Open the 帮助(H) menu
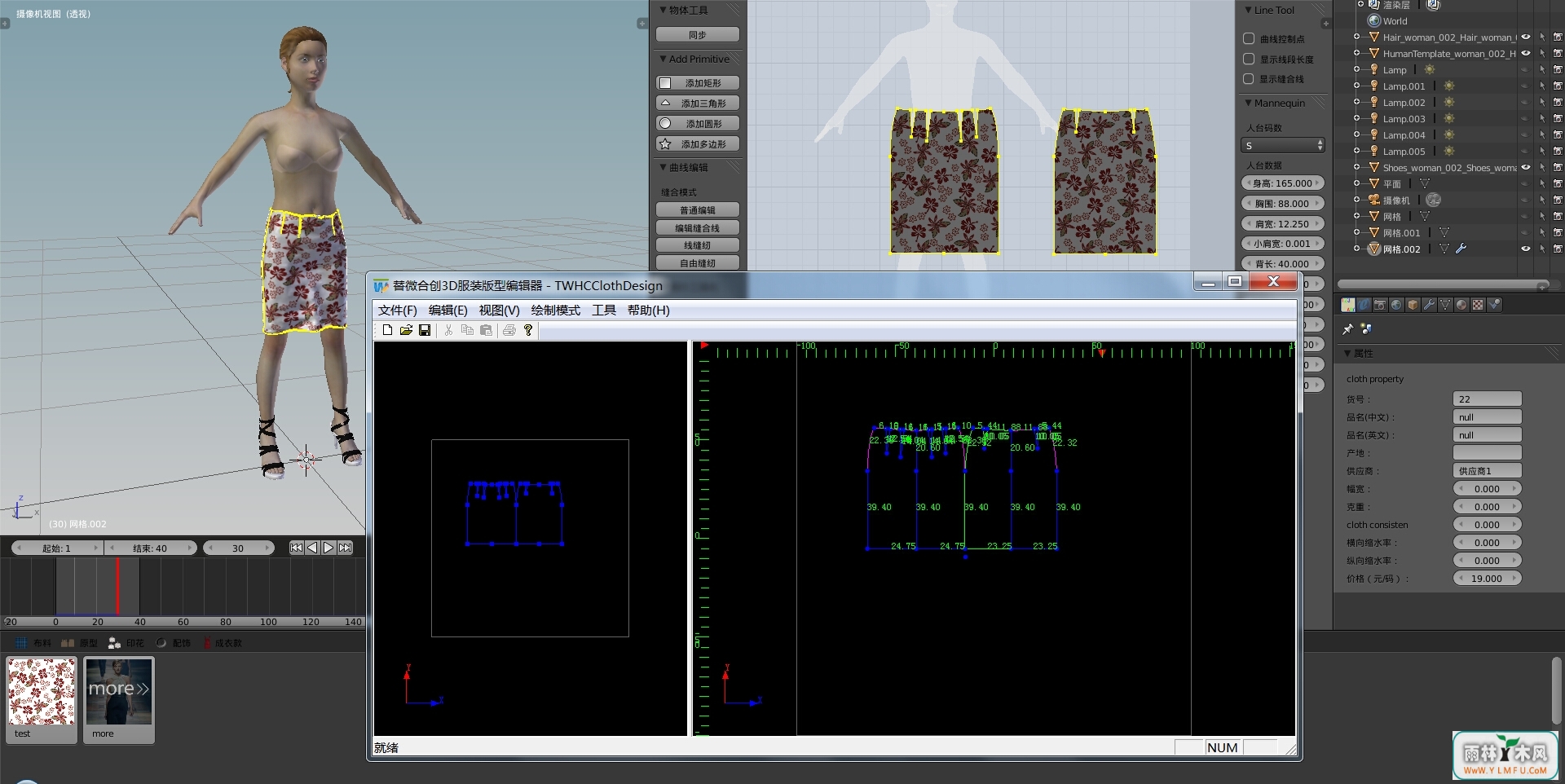This screenshot has height=784, width=1565. click(649, 311)
